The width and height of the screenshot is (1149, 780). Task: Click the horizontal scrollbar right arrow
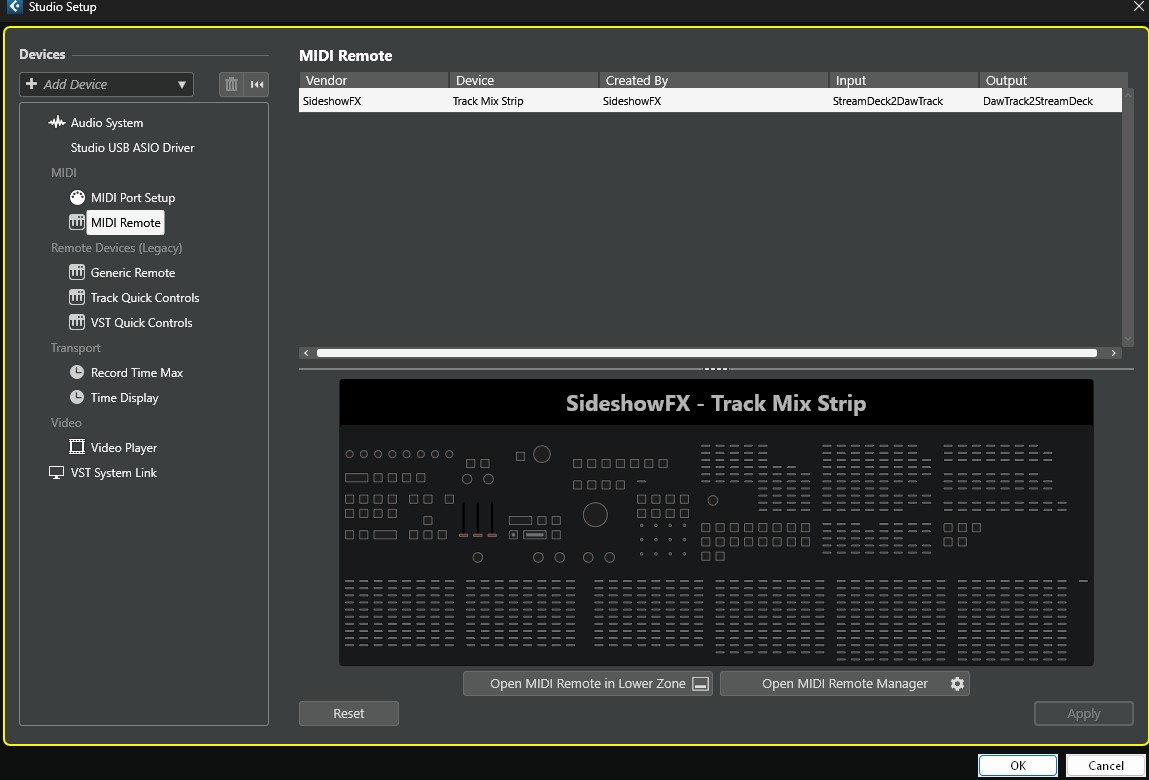pyautogui.click(x=1113, y=353)
